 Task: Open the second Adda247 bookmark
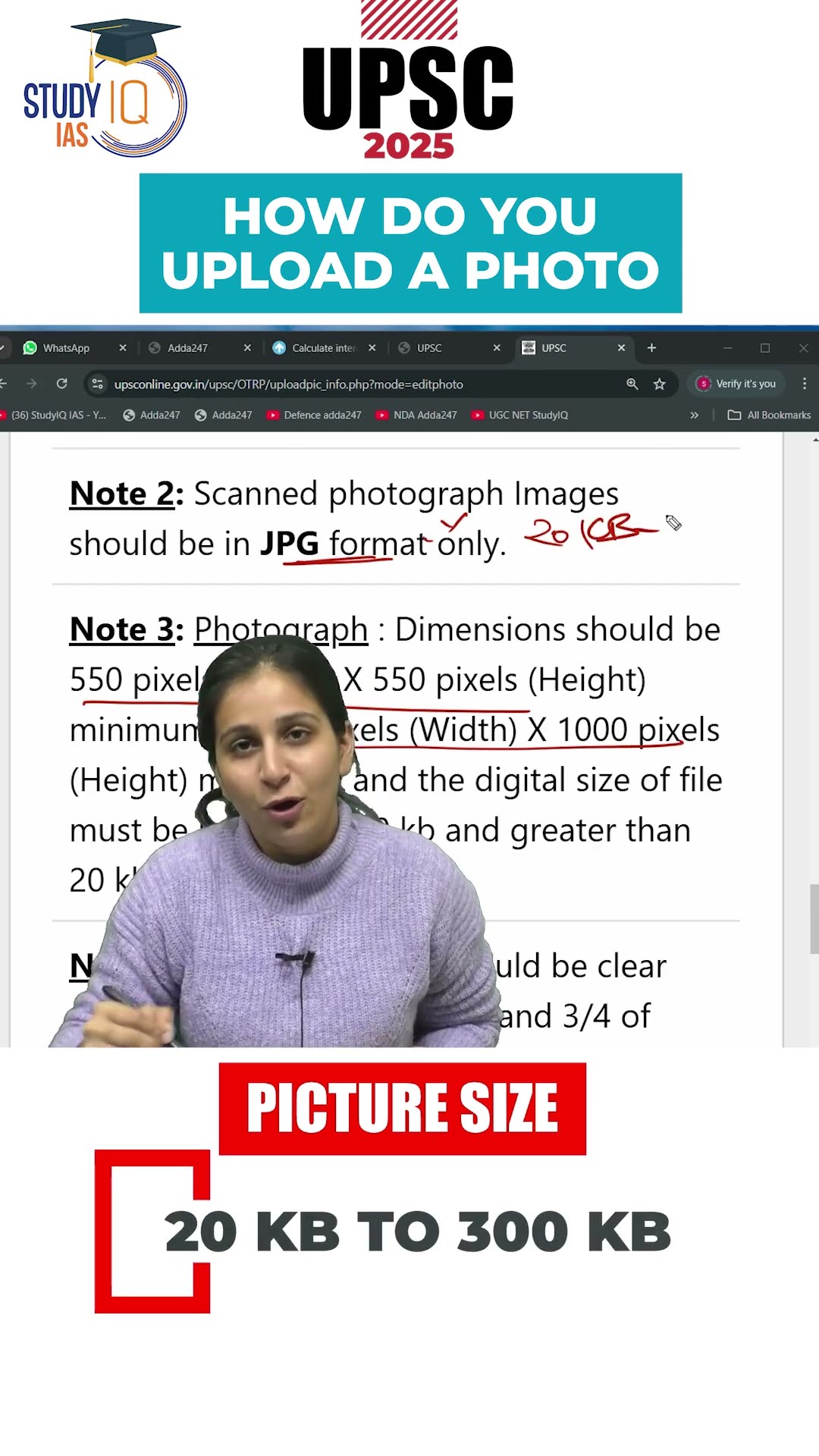(x=224, y=415)
